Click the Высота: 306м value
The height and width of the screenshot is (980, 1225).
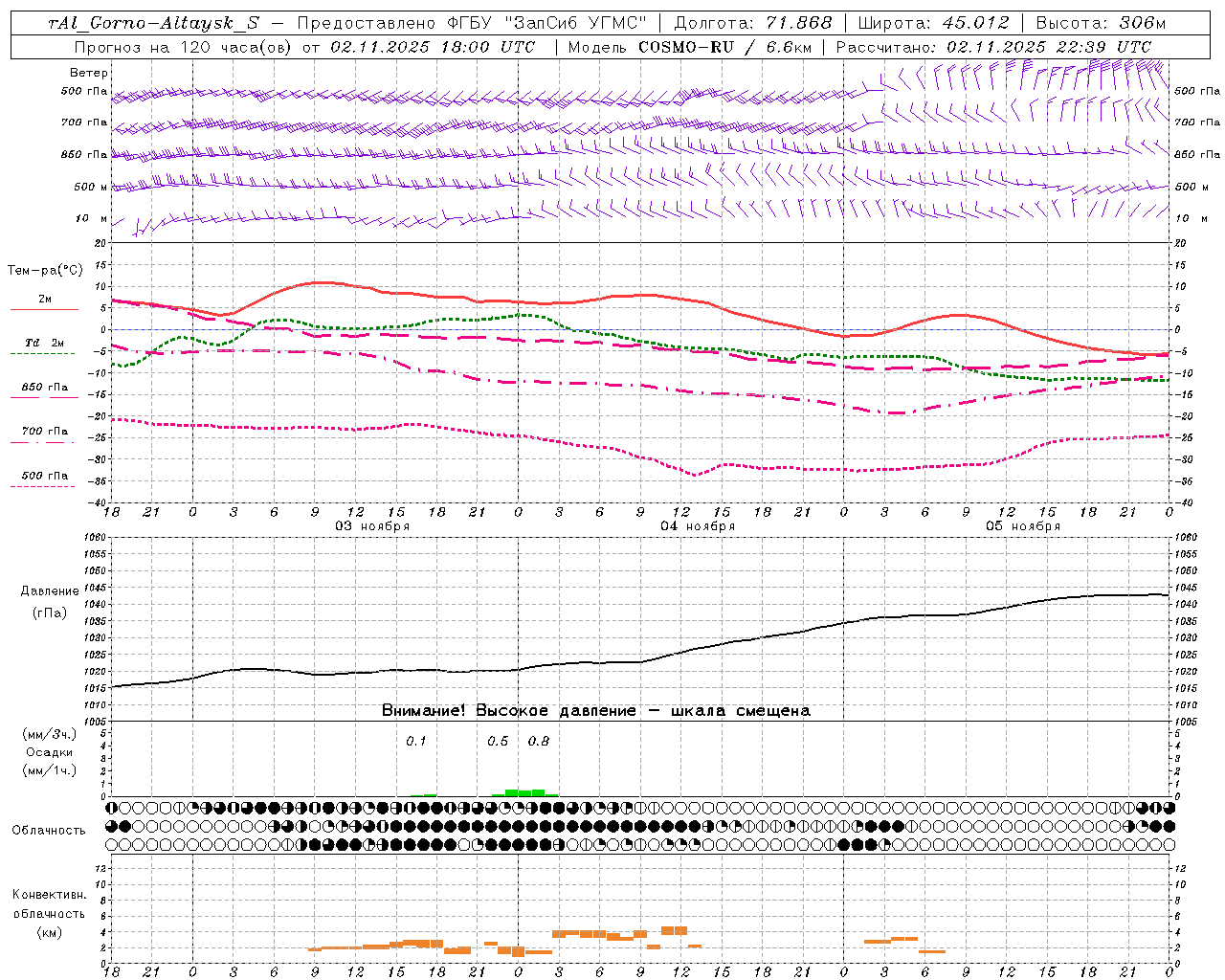(1101, 23)
